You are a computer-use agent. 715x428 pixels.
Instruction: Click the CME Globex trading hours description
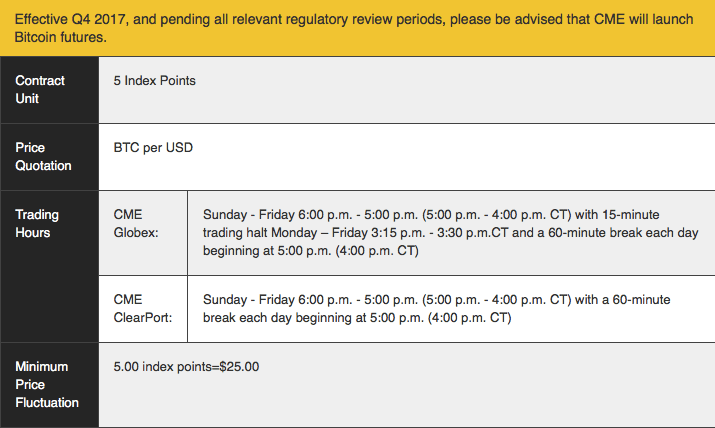click(451, 232)
